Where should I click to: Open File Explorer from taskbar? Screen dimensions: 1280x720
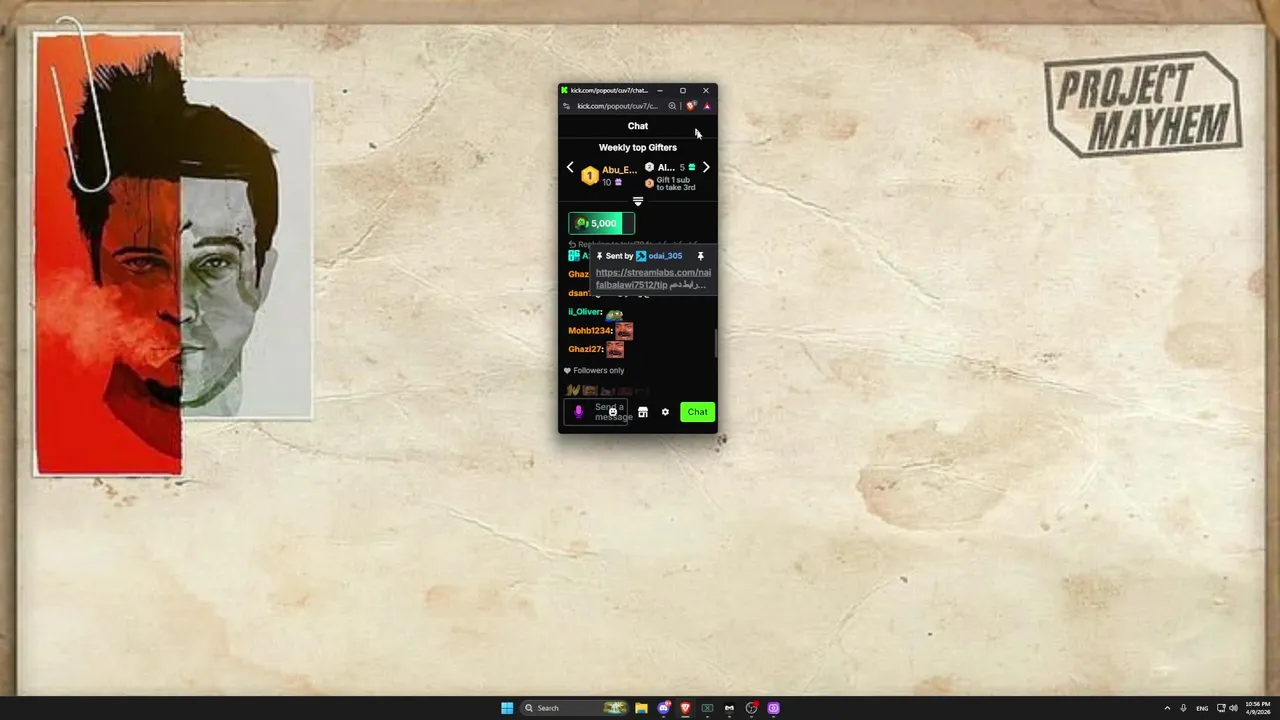pyautogui.click(x=641, y=708)
